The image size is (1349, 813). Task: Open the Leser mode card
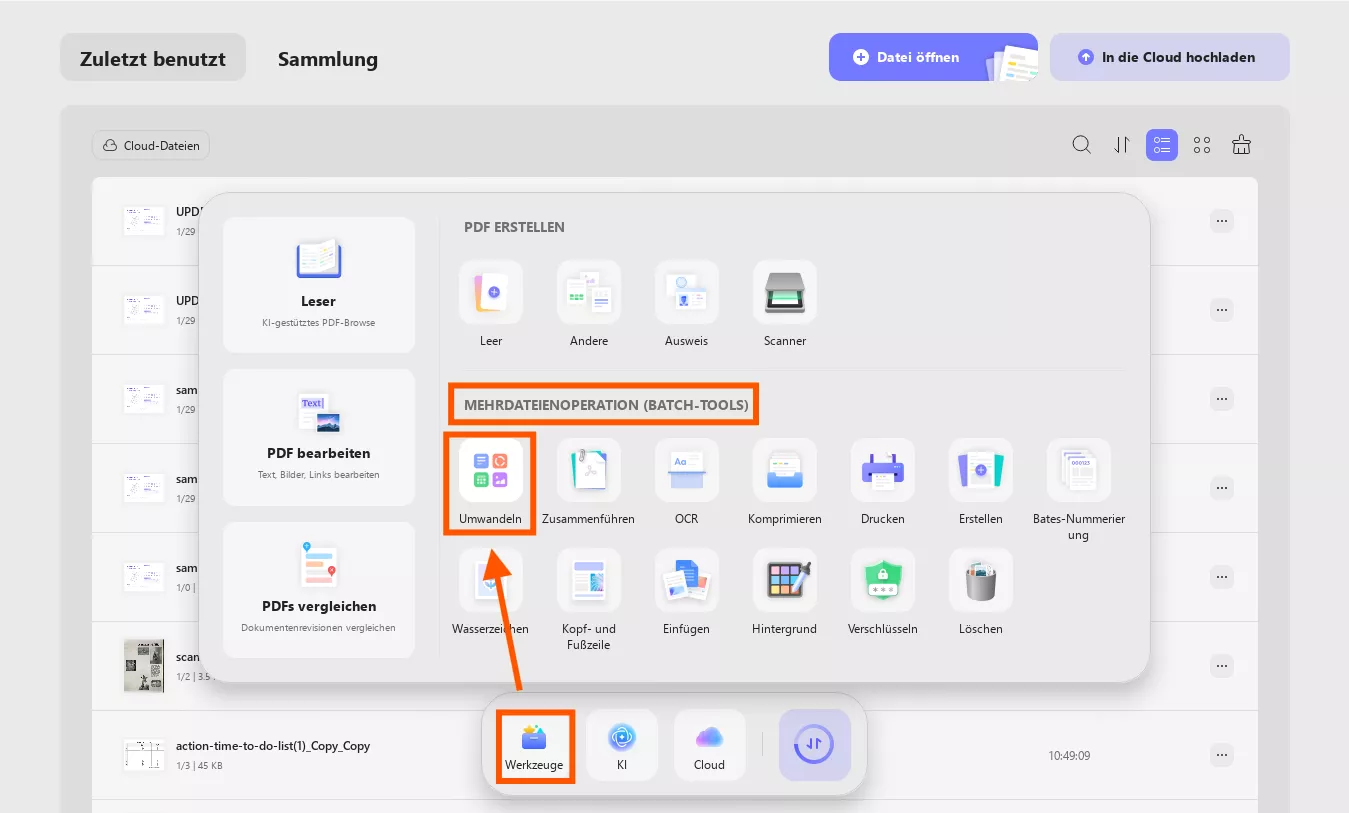[319, 285]
